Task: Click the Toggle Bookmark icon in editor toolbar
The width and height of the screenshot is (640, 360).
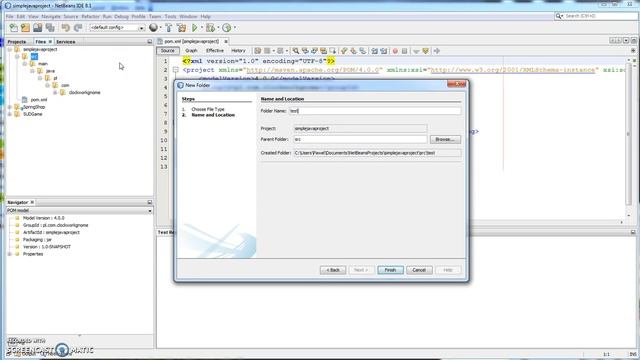Action: click(363, 51)
